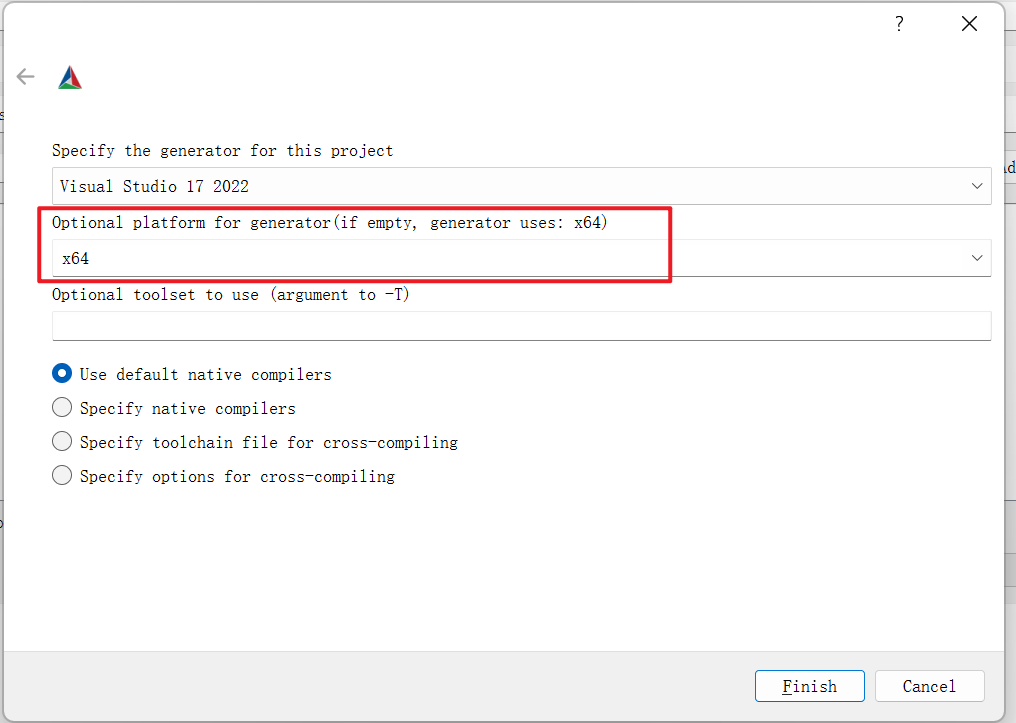Click the CMake triangle logo icon
1016x723 pixels.
[x=70, y=78]
